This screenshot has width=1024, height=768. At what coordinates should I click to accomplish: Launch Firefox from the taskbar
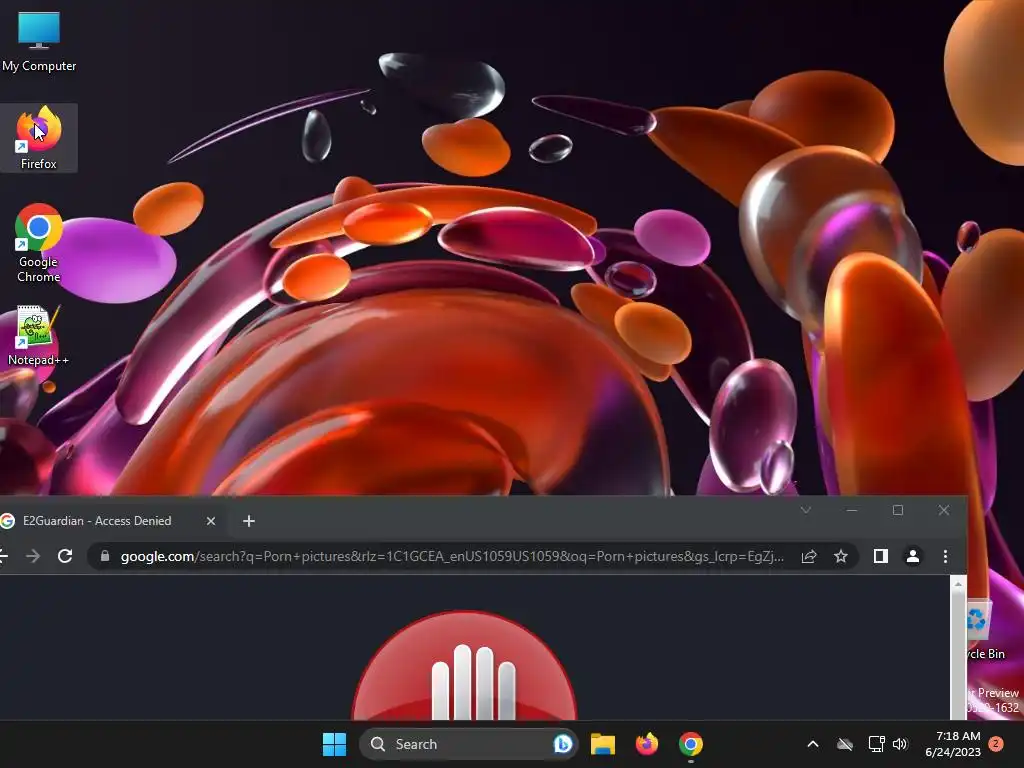click(x=647, y=744)
